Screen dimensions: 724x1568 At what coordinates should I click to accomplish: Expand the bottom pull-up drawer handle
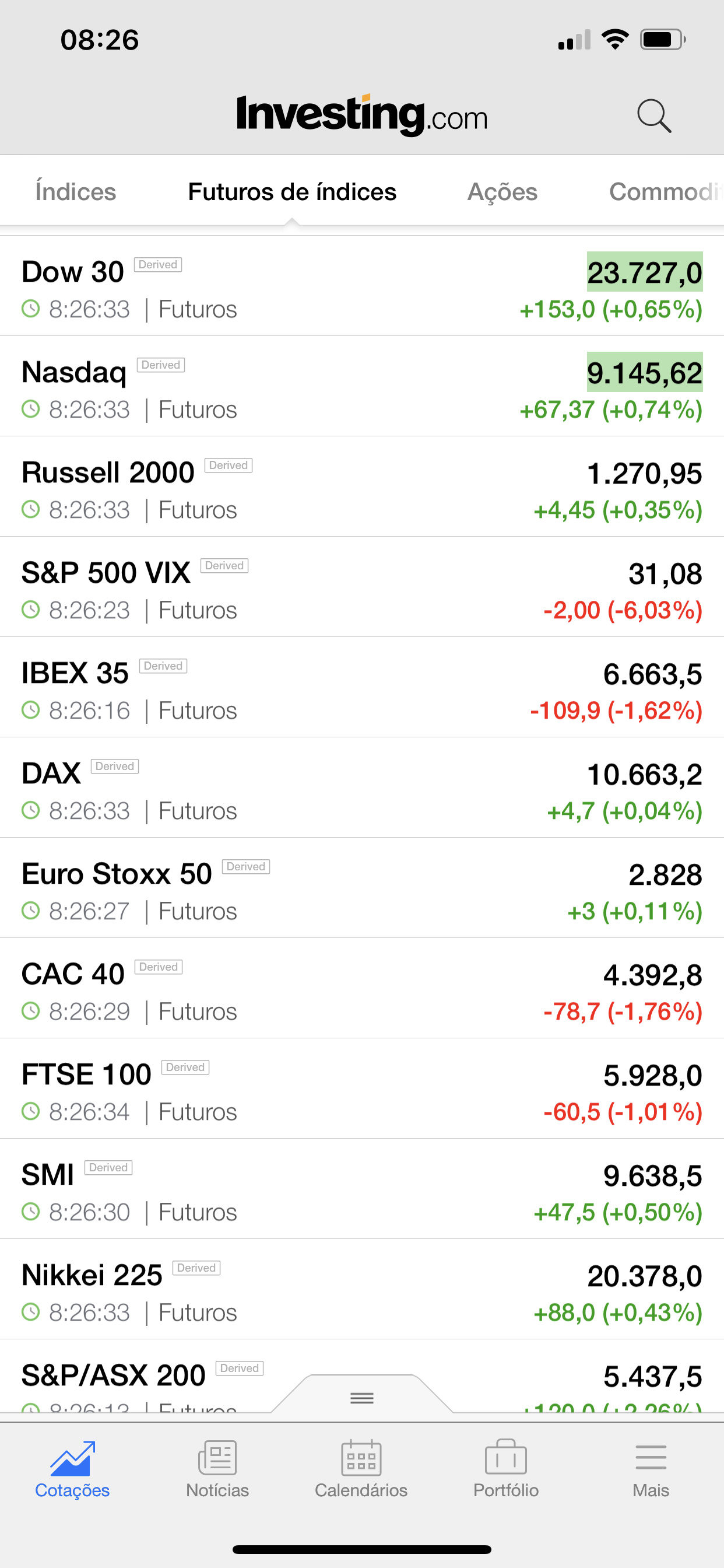[x=362, y=1398]
